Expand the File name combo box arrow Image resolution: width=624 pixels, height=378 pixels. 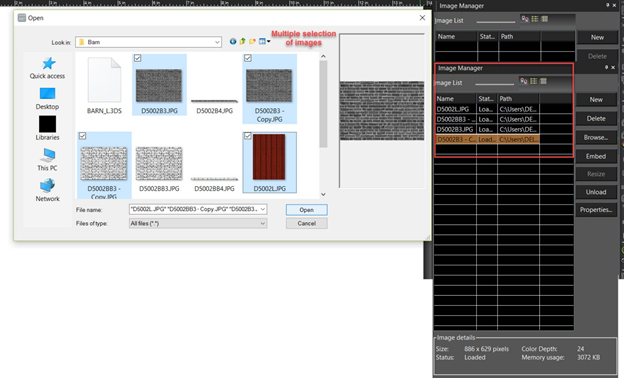click(x=263, y=209)
